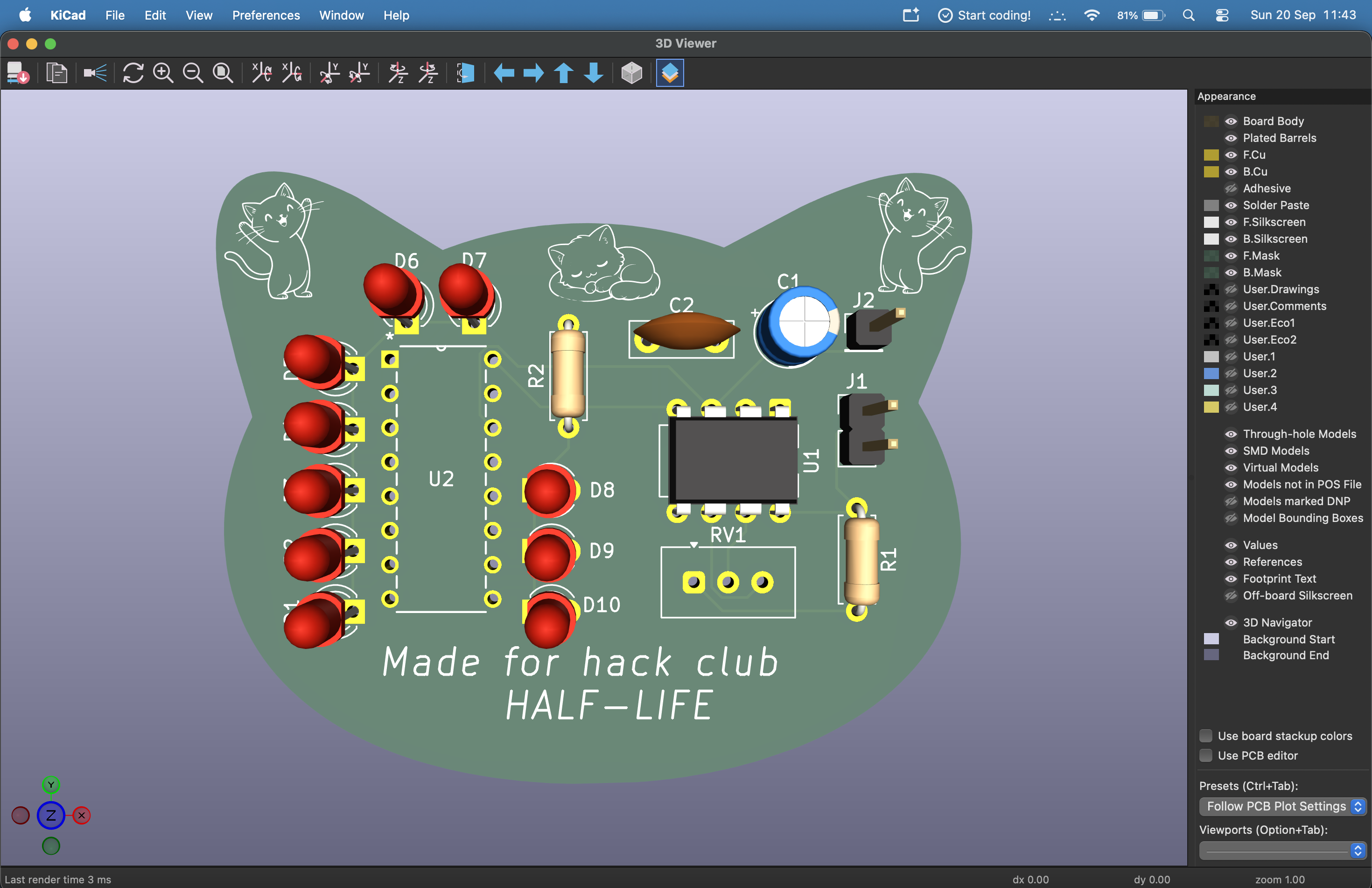The width and height of the screenshot is (1372, 888).
Task: Pan board left arrow icon
Action: point(504,73)
